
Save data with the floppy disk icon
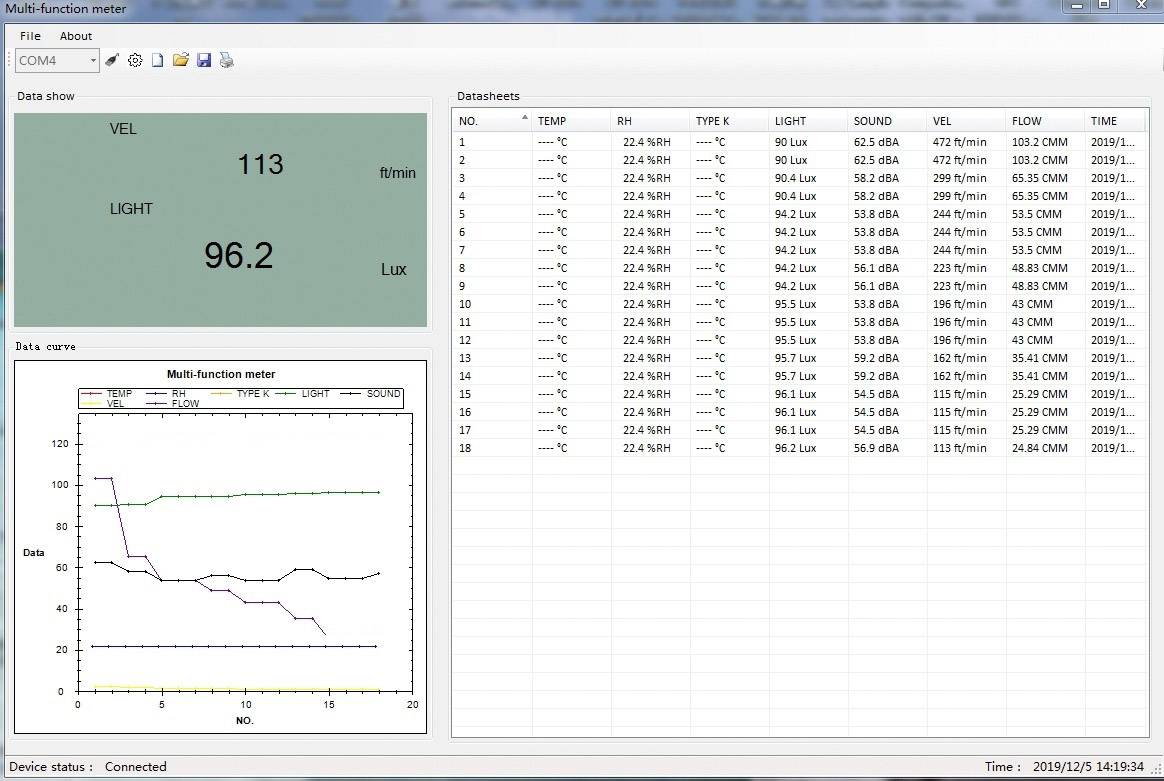point(204,61)
